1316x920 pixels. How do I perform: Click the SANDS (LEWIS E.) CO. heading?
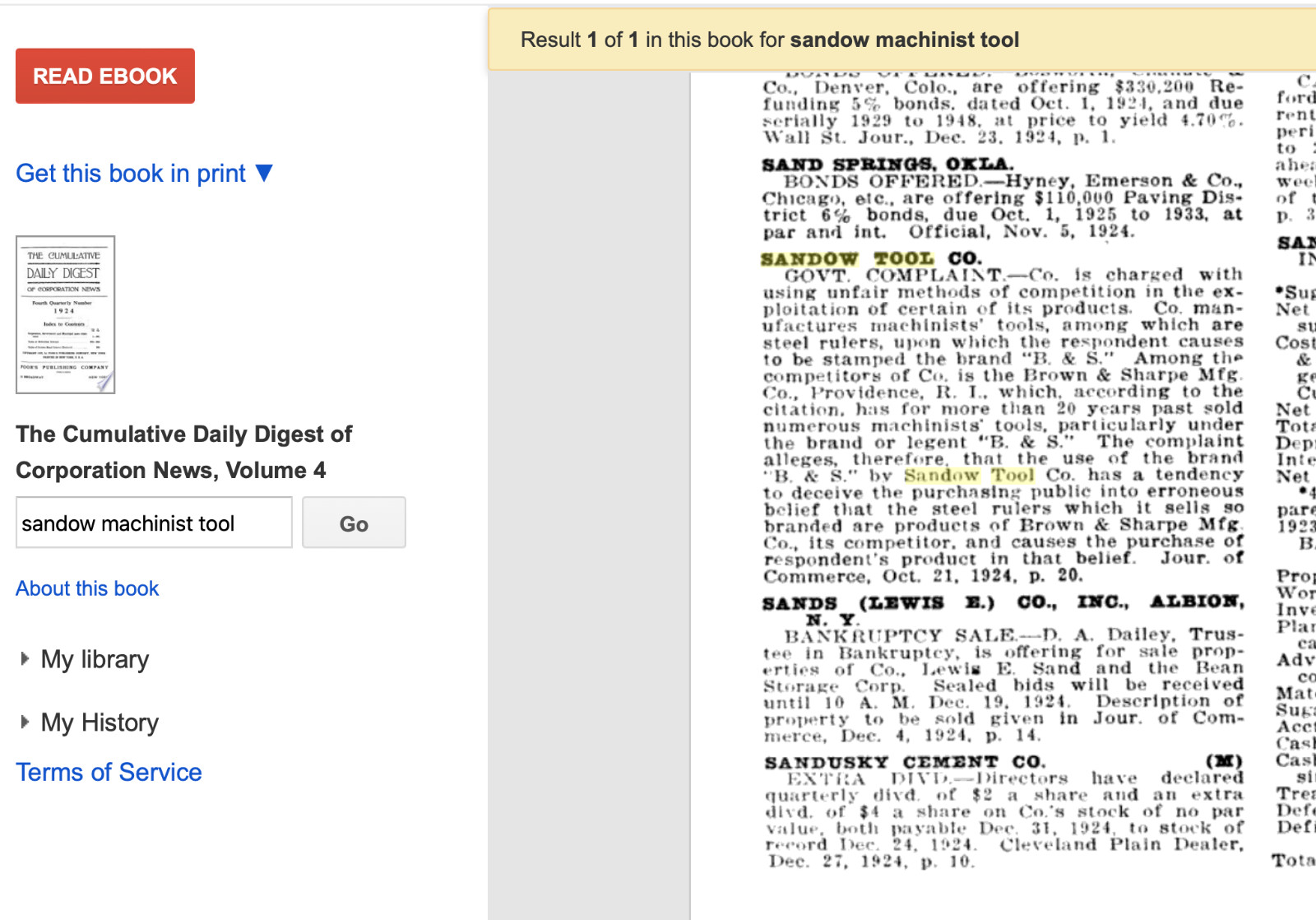click(1003, 611)
